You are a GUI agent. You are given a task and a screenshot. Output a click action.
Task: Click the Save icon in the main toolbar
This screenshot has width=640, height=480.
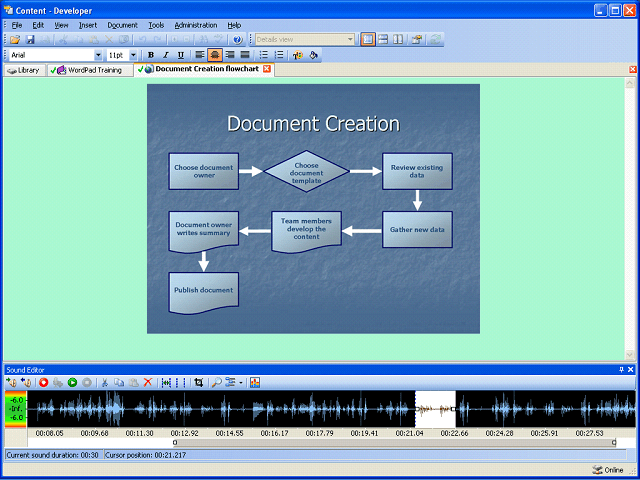coord(30,39)
